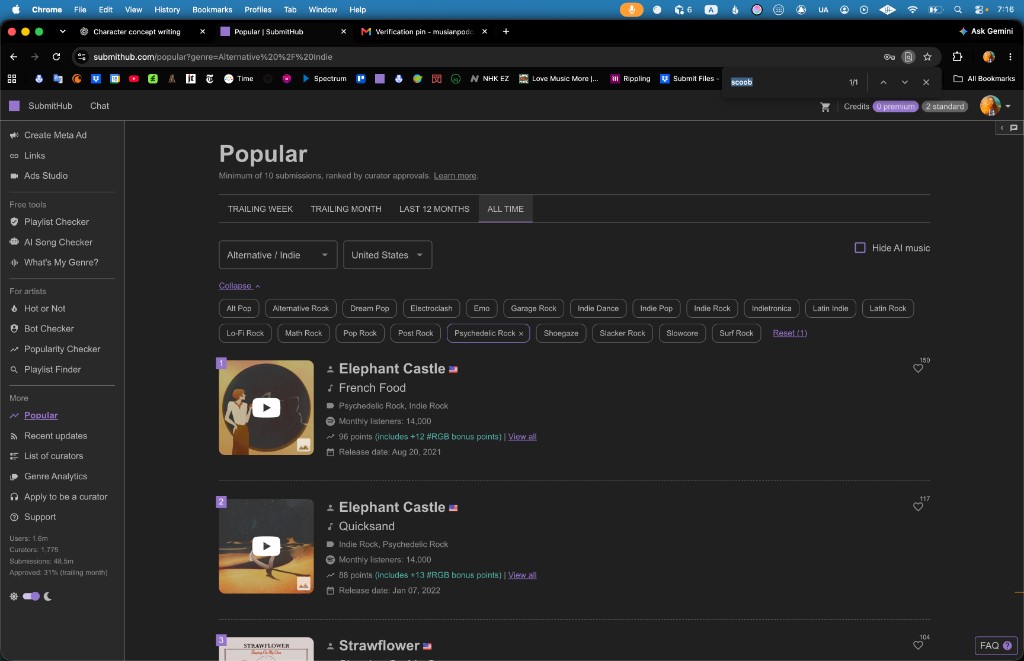Click Ask Gemini button
The height and width of the screenshot is (661, 1024).
pyautogui.click(x=986, y=31)
